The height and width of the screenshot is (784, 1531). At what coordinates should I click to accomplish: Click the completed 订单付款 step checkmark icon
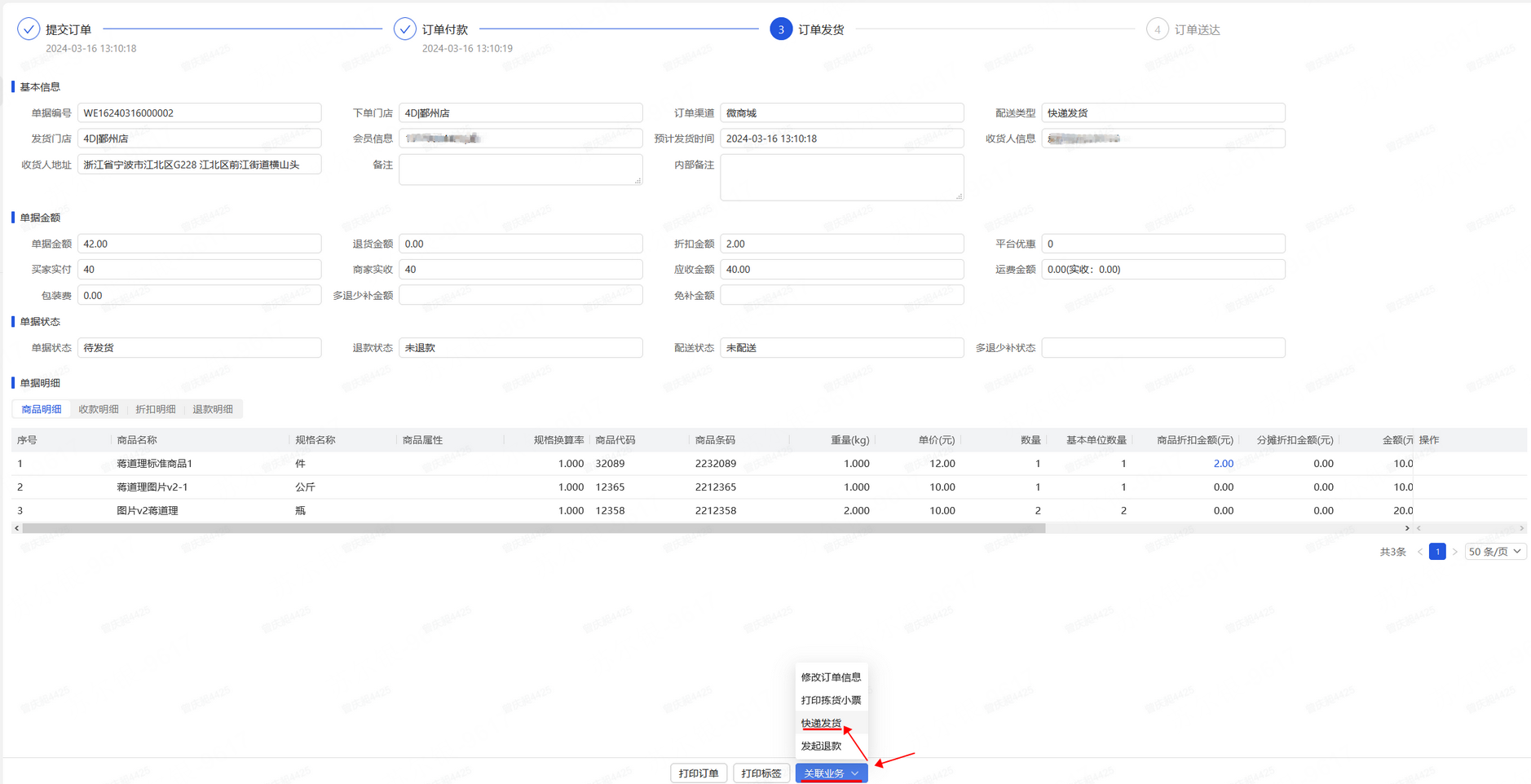pos(405,29)
